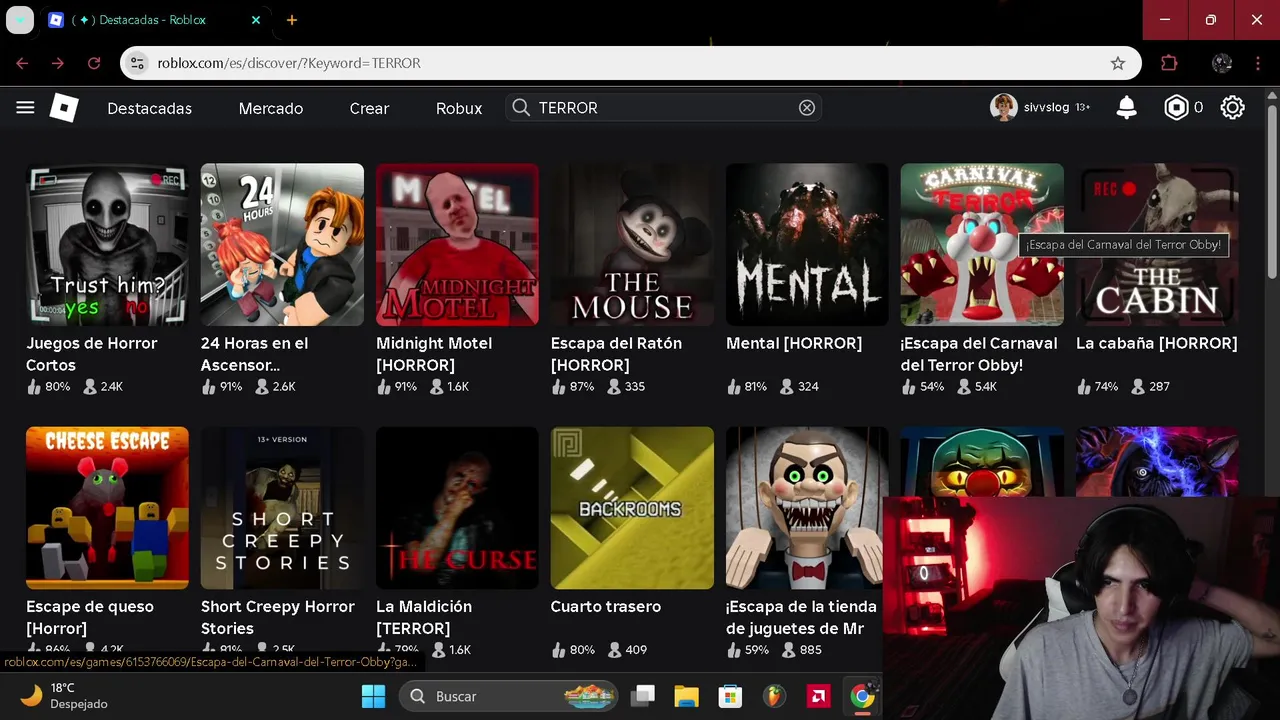Open the Roblox settings gear
This screenshot has height=720, width=1280.
pos(1232,108)
